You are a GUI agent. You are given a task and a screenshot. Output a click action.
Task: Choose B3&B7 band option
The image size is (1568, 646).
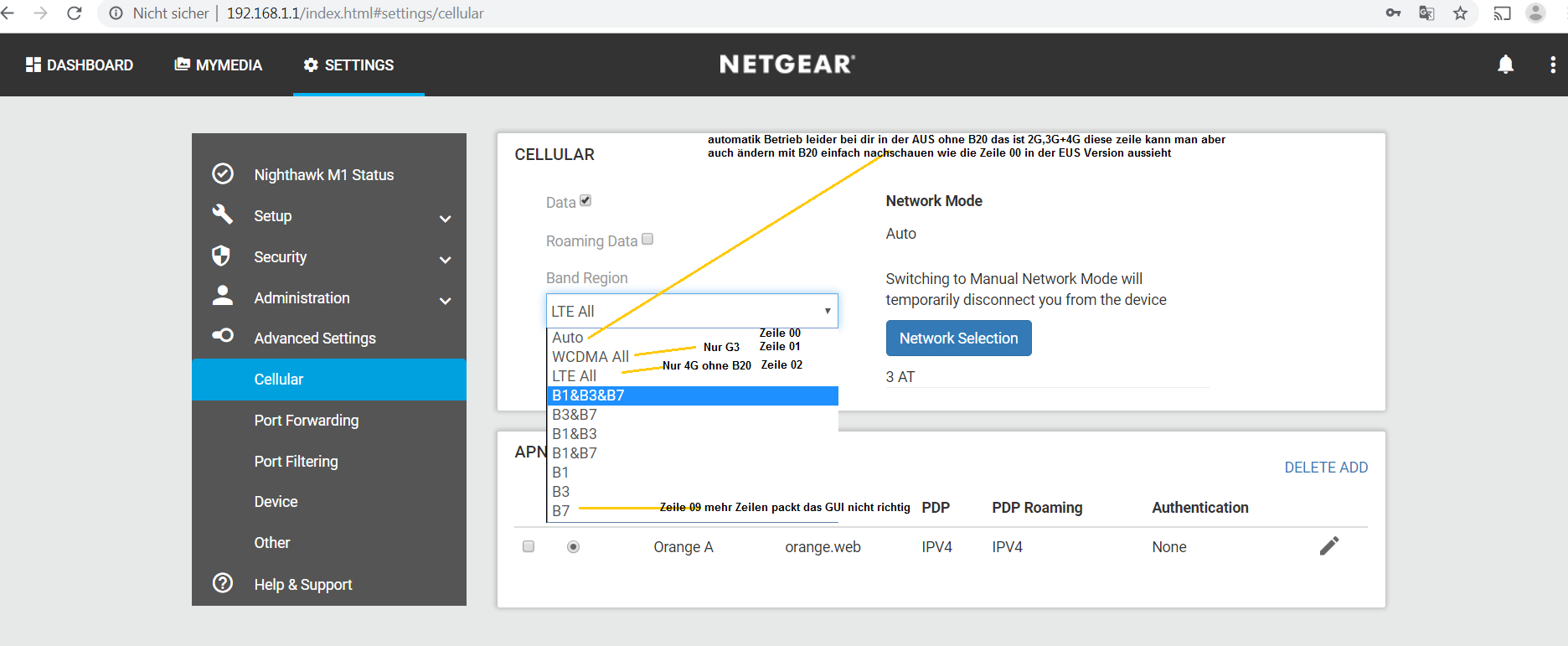click(693, 415)
